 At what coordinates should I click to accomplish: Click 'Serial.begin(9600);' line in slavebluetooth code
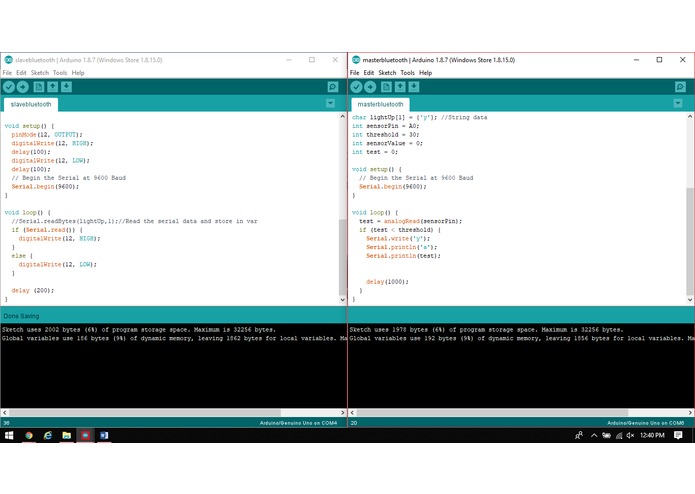click(45, 187)
